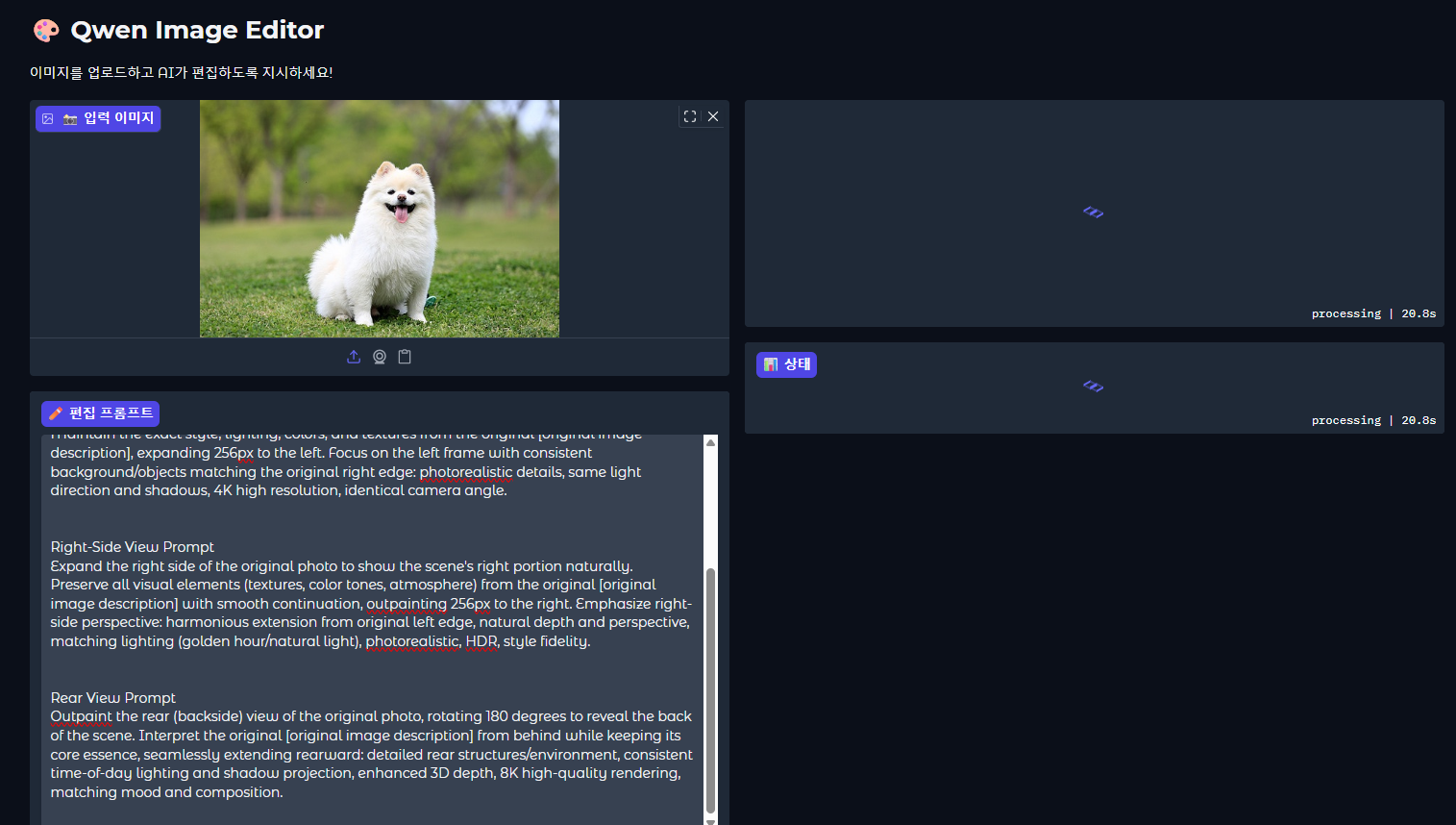Click the 편집 프롬프트 label badge

coord(100,413)
